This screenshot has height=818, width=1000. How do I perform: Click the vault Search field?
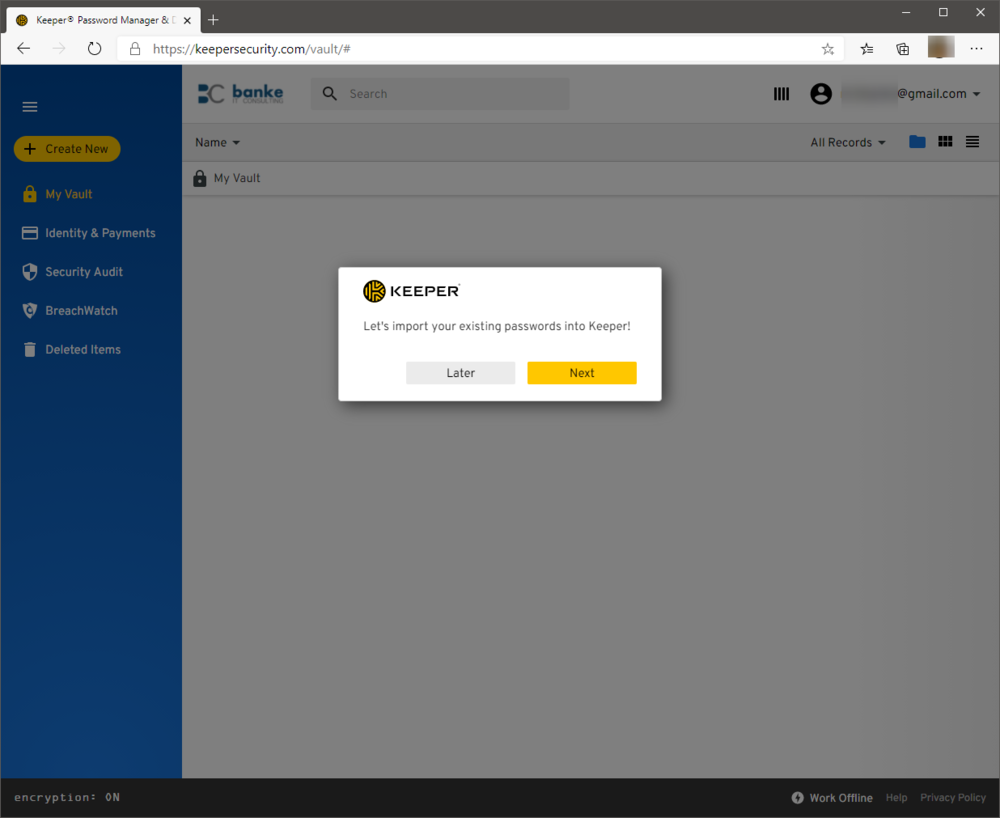[440, 94]
